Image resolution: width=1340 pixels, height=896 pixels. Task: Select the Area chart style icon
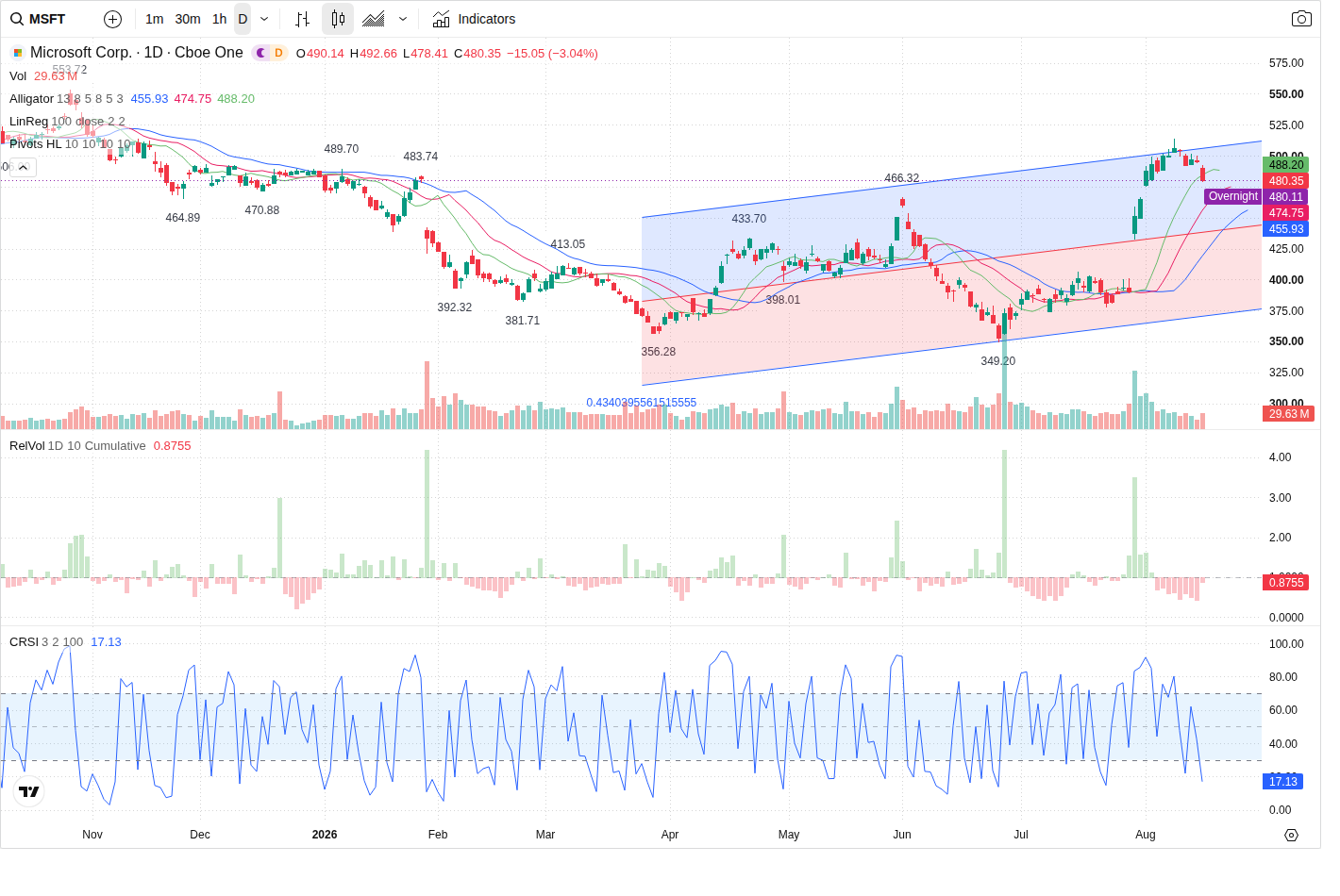374,19
